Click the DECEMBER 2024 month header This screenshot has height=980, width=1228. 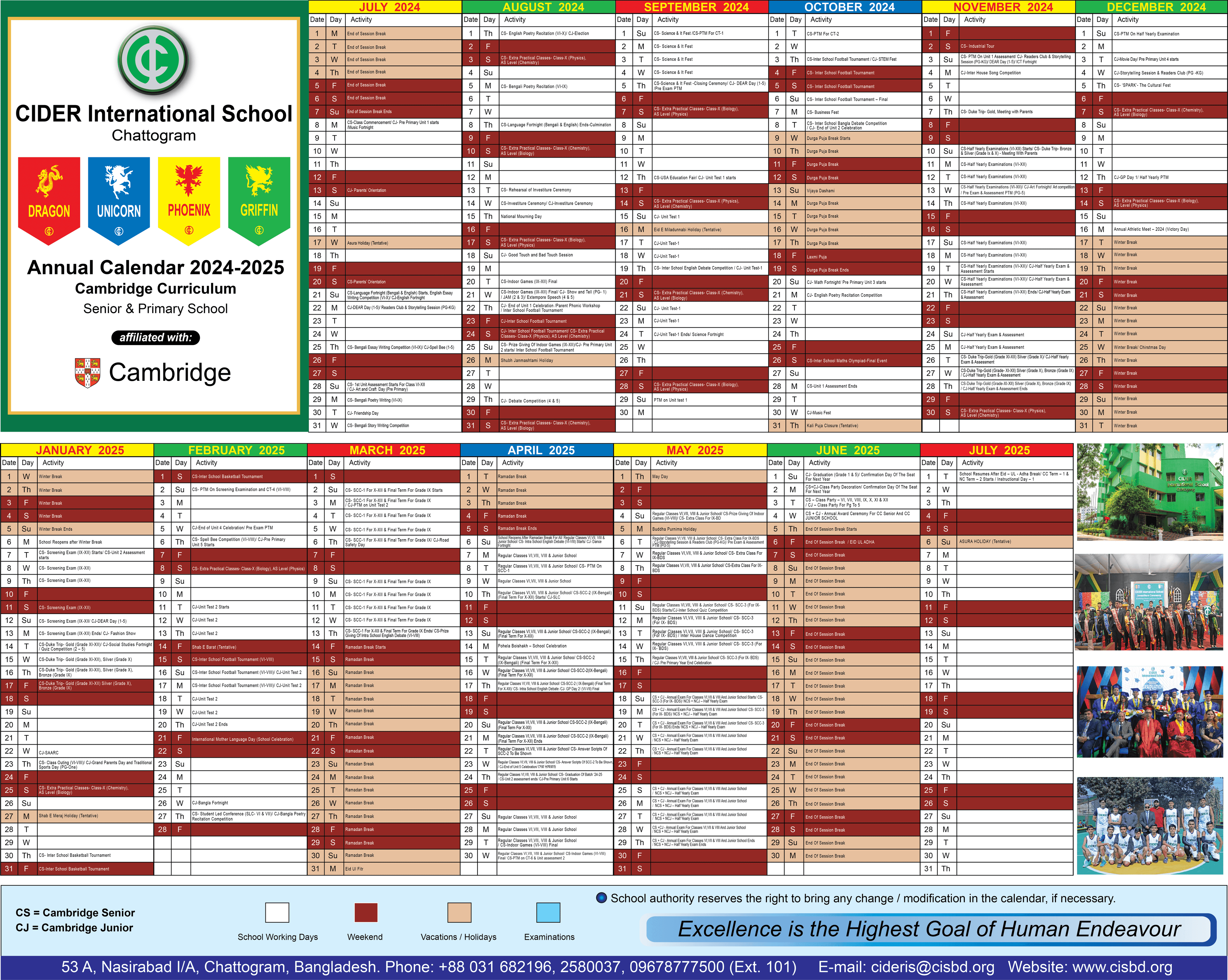1156,7
